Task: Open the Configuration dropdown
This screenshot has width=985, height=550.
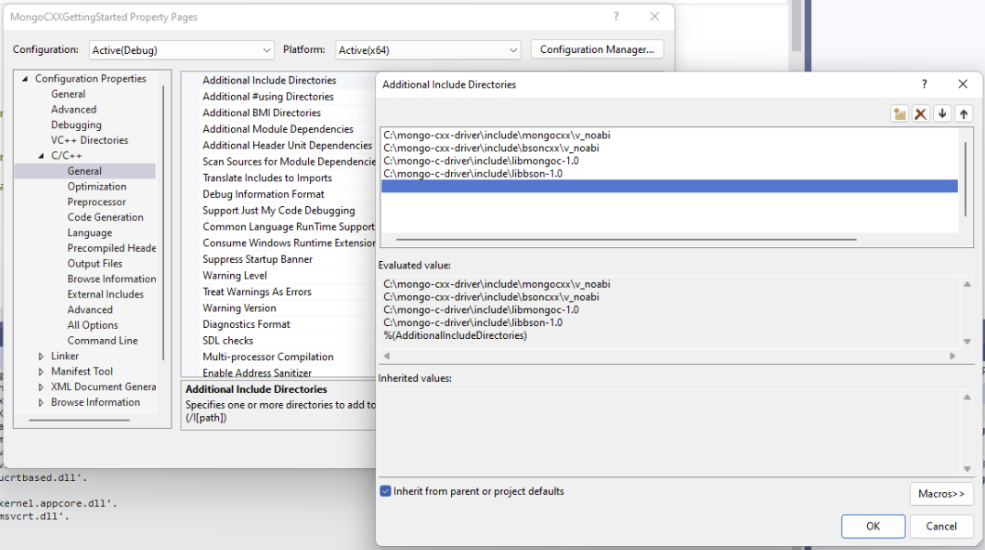Action: pyautogui.click(x=181, y=50)
